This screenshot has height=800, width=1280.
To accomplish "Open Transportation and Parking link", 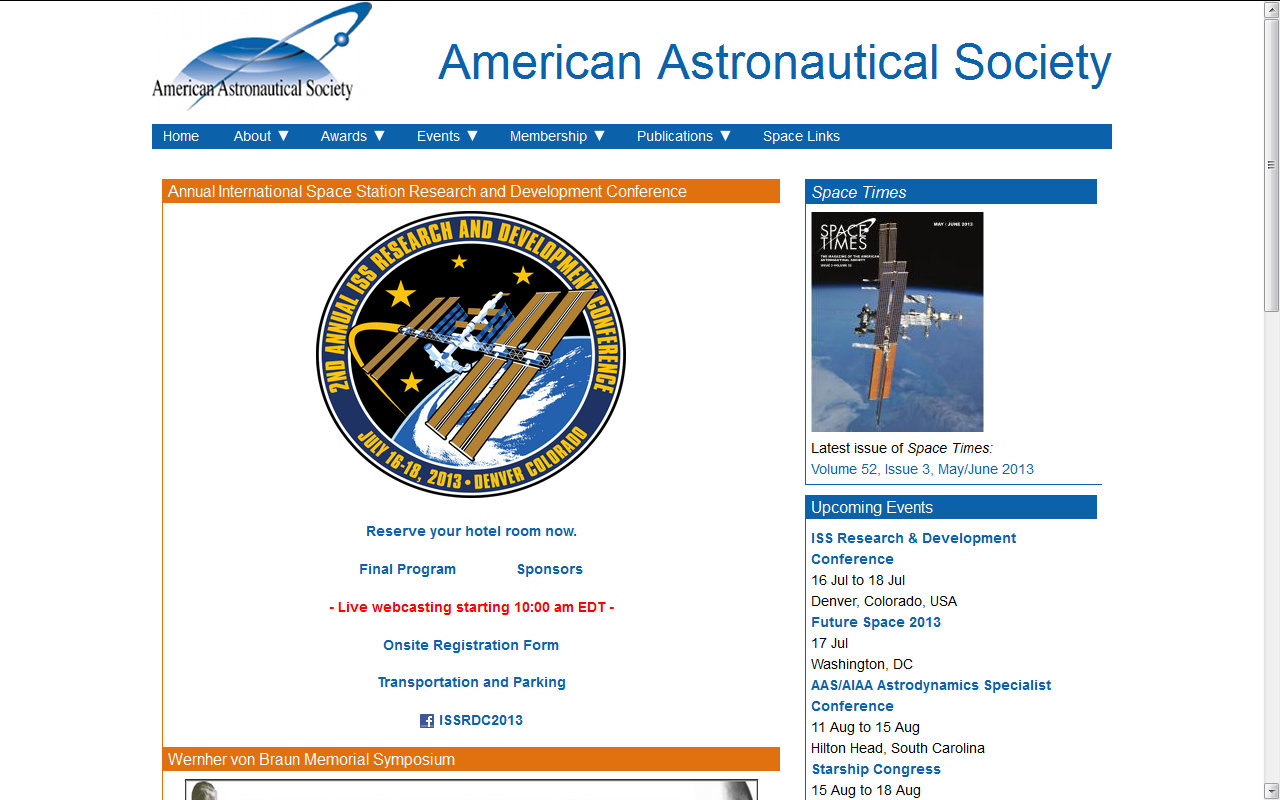I will [x=471, y=682].
